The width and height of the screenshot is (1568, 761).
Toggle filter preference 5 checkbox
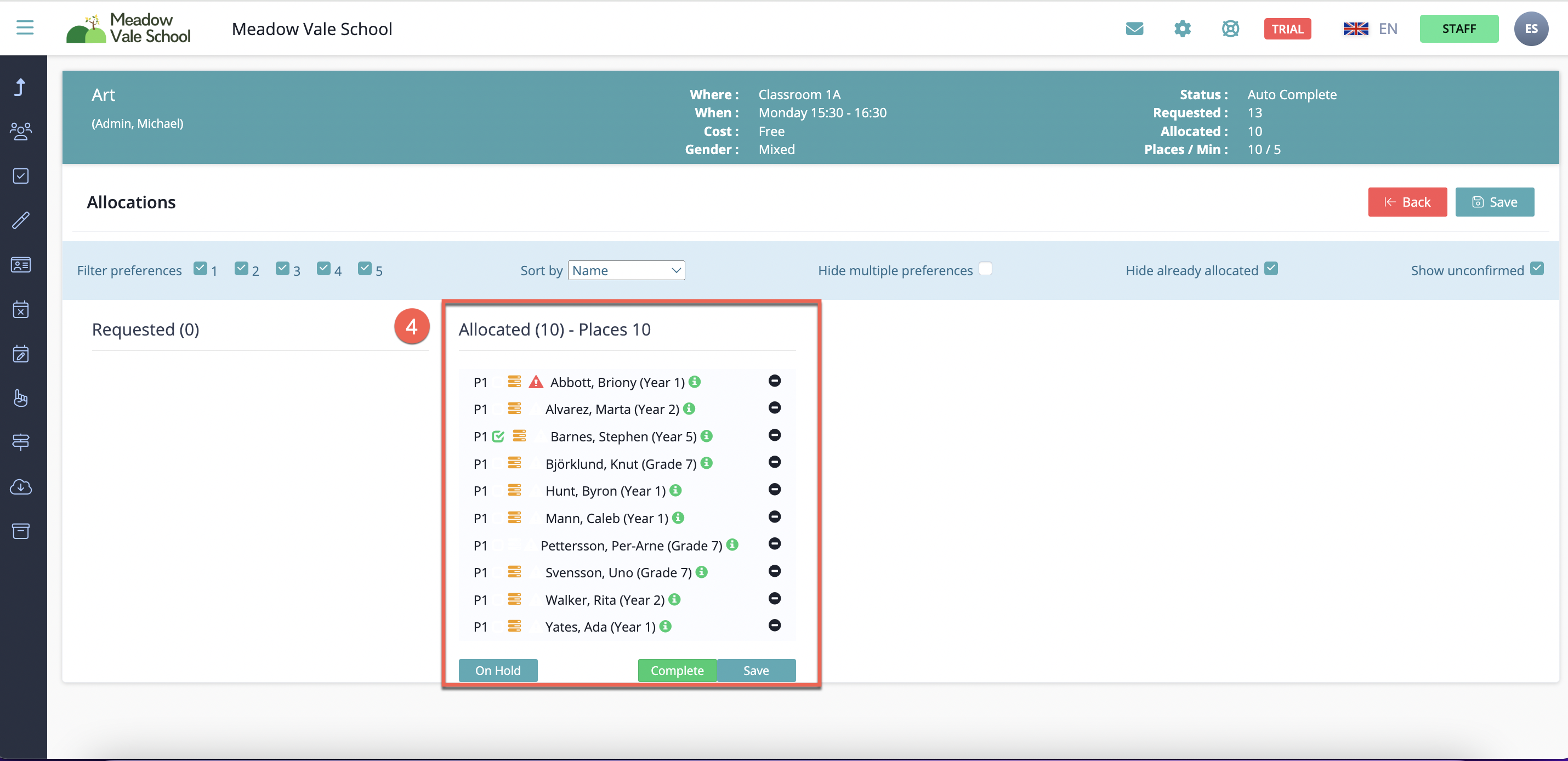[x=365, y=269]
